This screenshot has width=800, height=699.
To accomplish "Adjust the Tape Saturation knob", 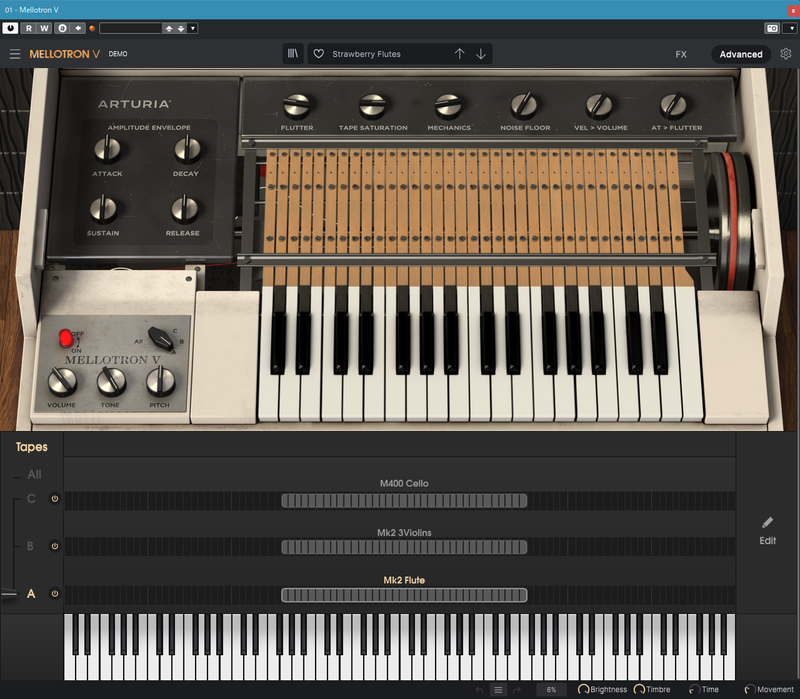I will coord(372,106).
